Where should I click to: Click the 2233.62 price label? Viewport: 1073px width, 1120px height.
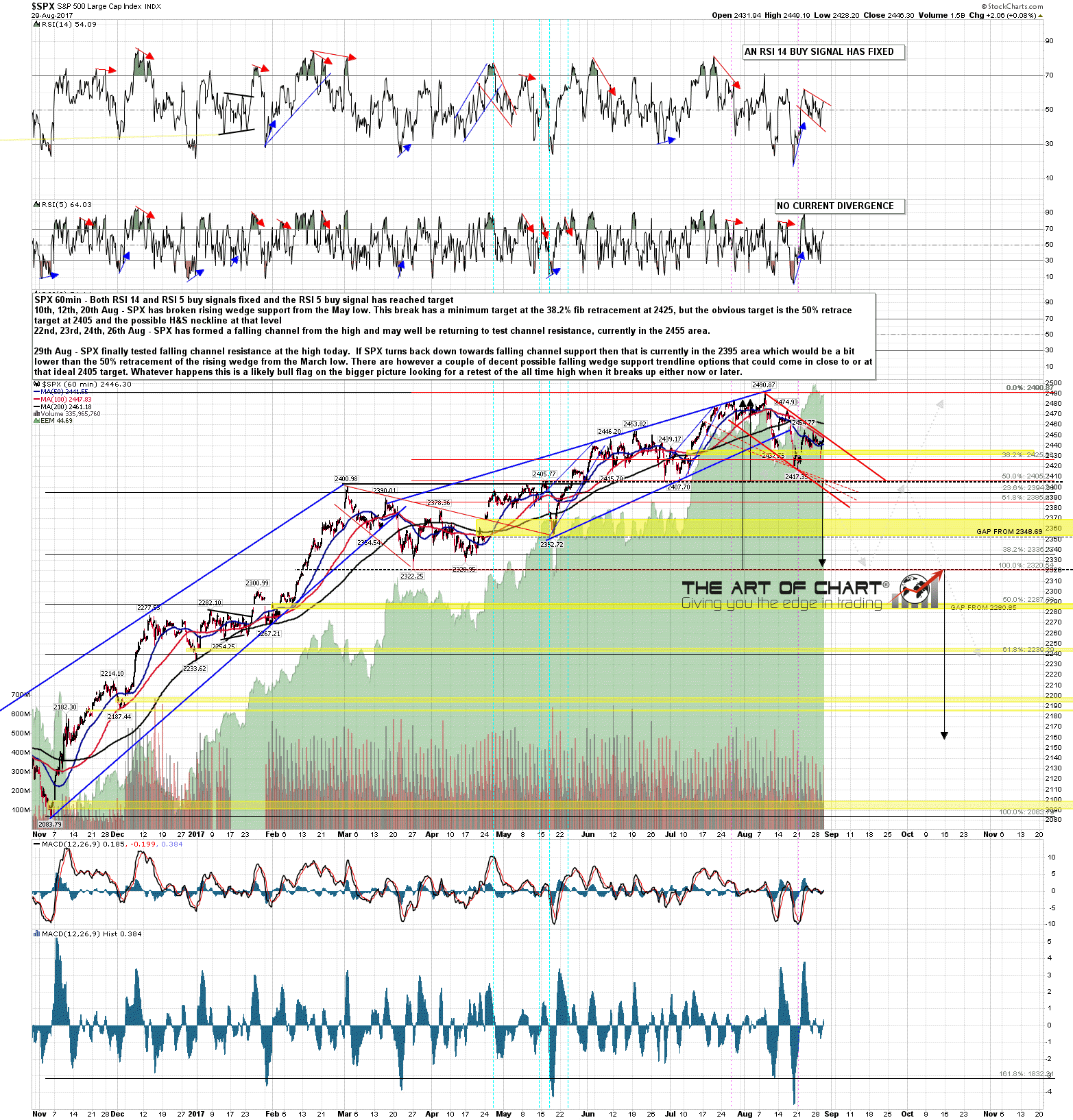(x=195, y=669)
